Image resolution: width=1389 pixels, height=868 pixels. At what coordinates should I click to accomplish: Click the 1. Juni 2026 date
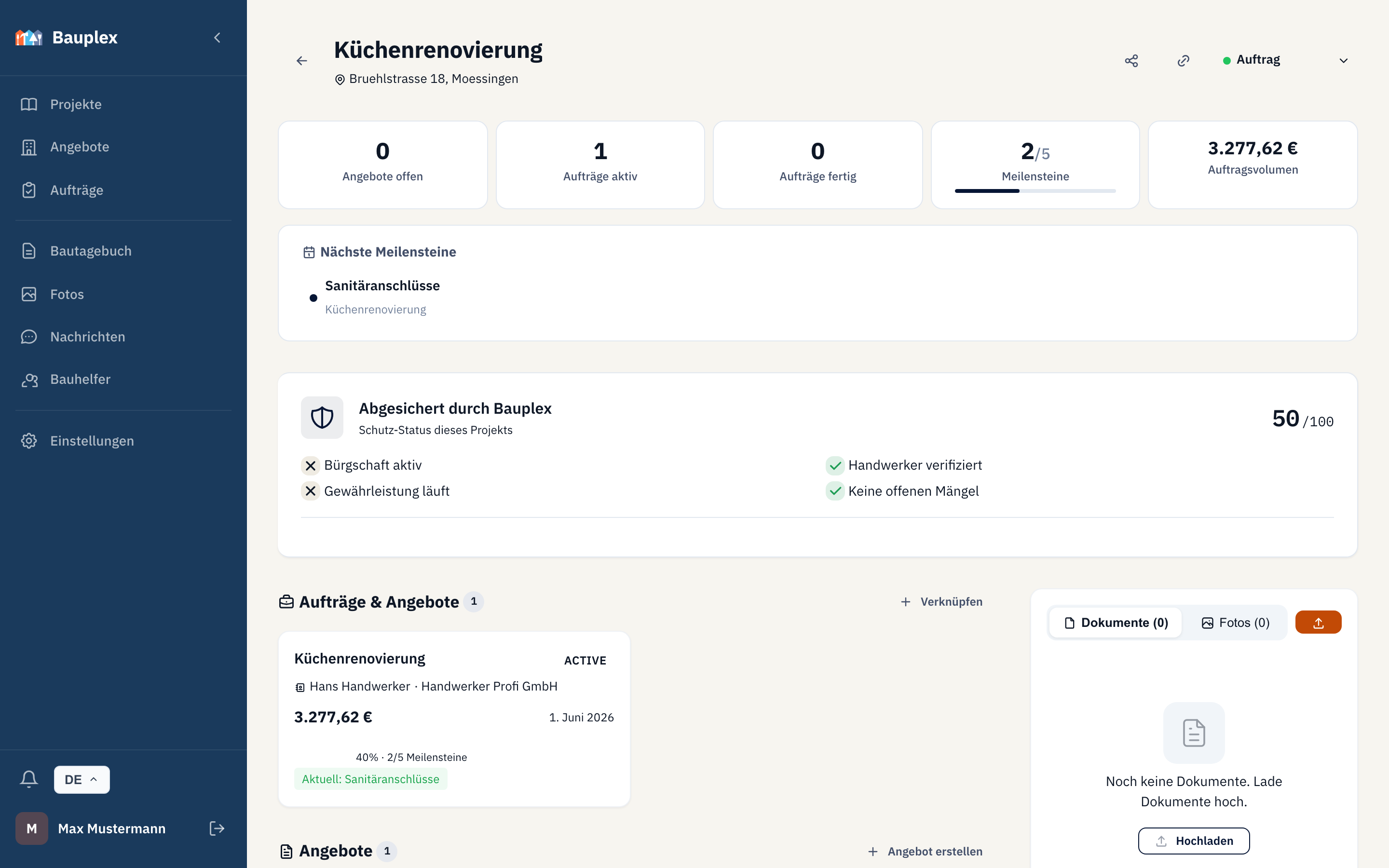582,718
